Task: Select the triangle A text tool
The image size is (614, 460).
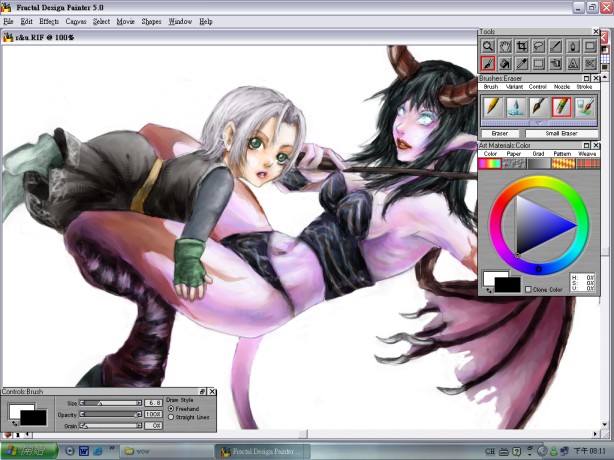Action: (x=573, y=63)
